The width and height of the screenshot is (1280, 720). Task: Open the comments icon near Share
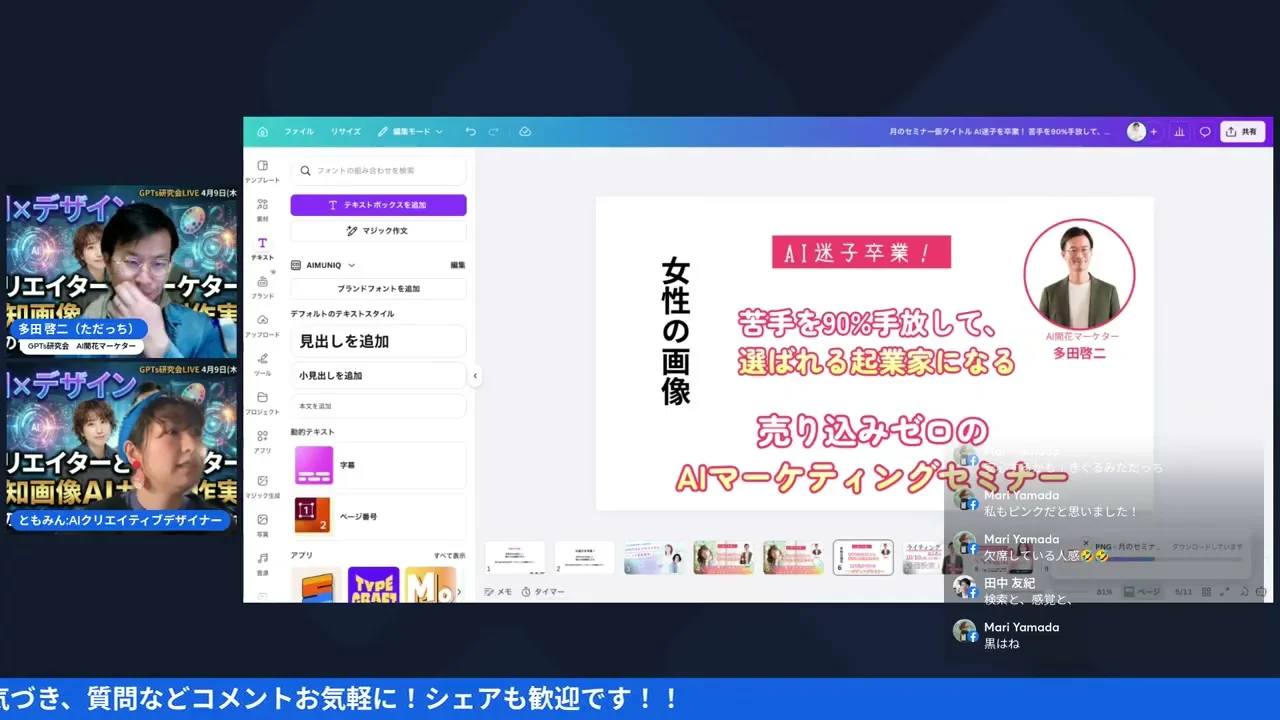point(1205,131)
